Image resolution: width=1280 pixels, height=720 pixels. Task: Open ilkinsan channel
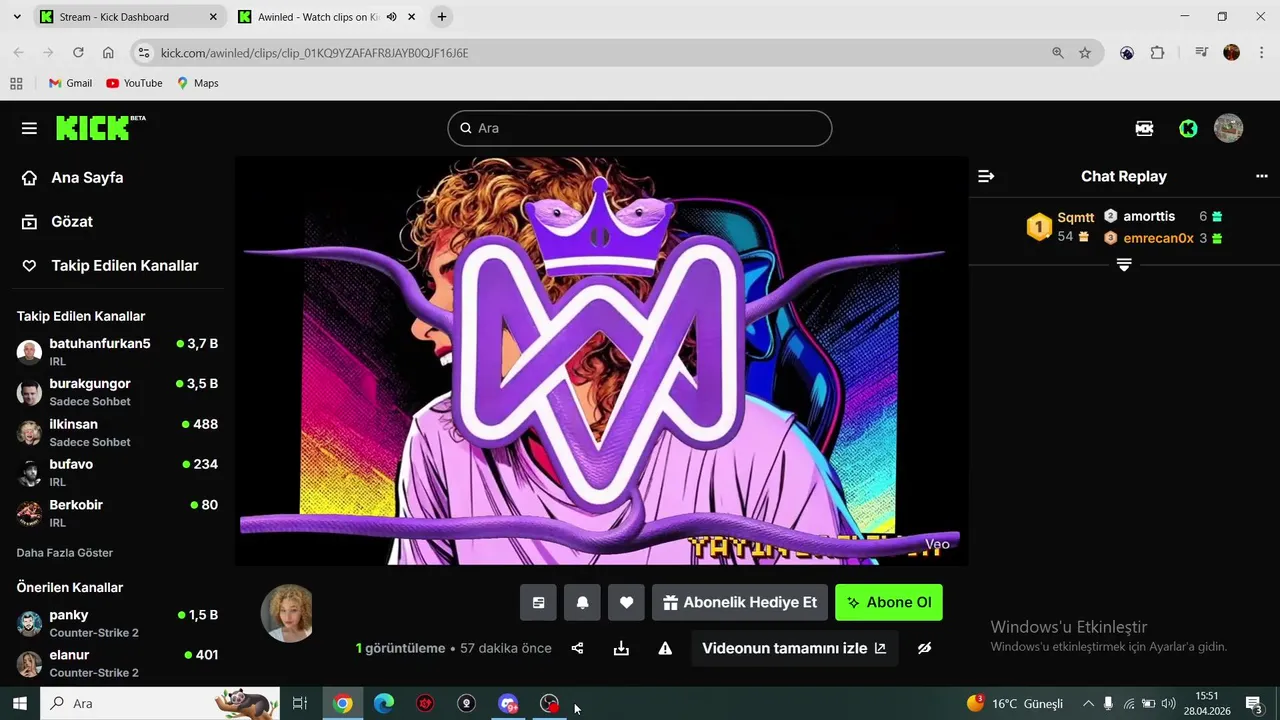pyautogui.click(x=117, y=433)
